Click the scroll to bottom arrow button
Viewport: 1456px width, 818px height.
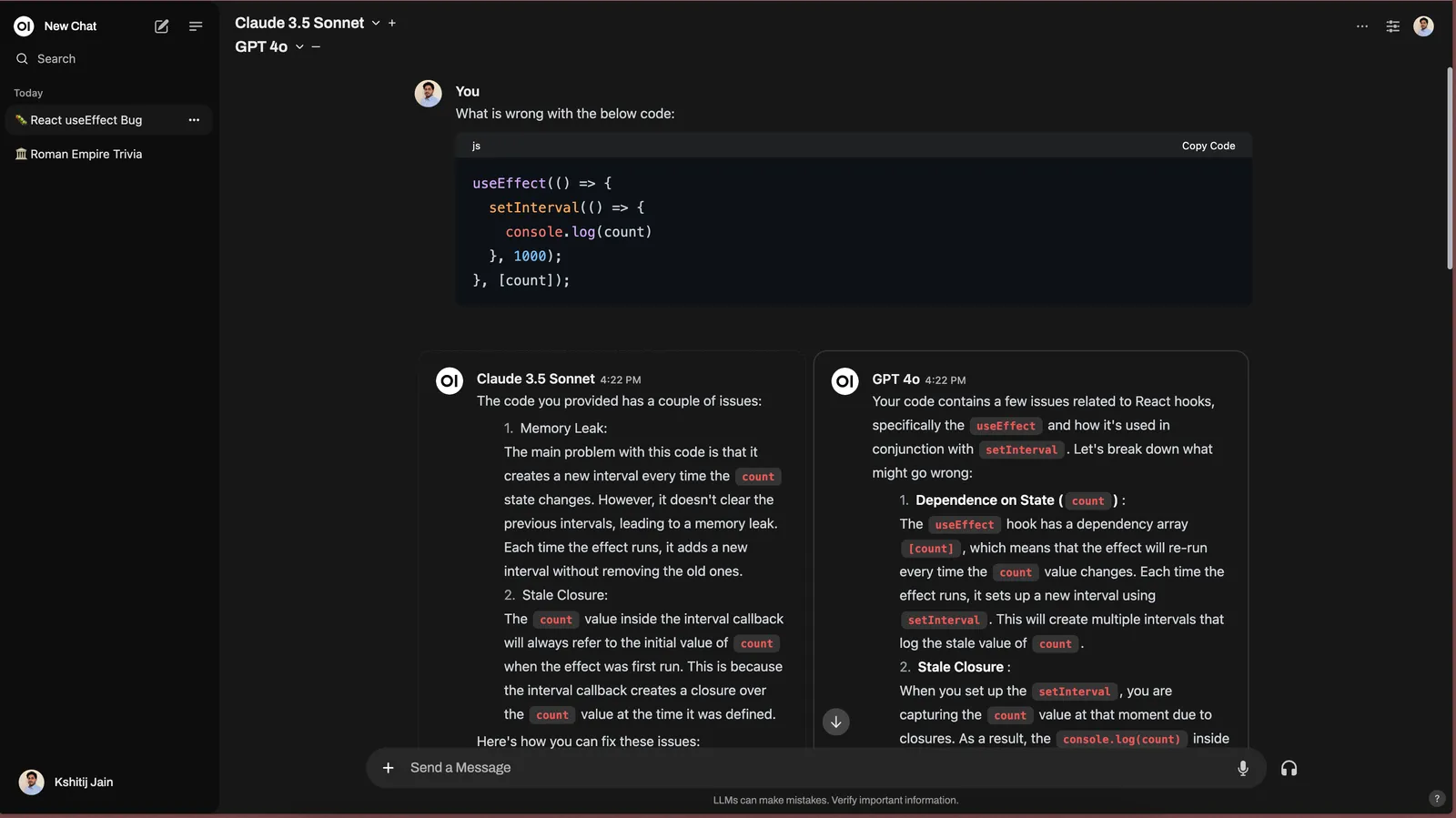[x=835, y=722]
